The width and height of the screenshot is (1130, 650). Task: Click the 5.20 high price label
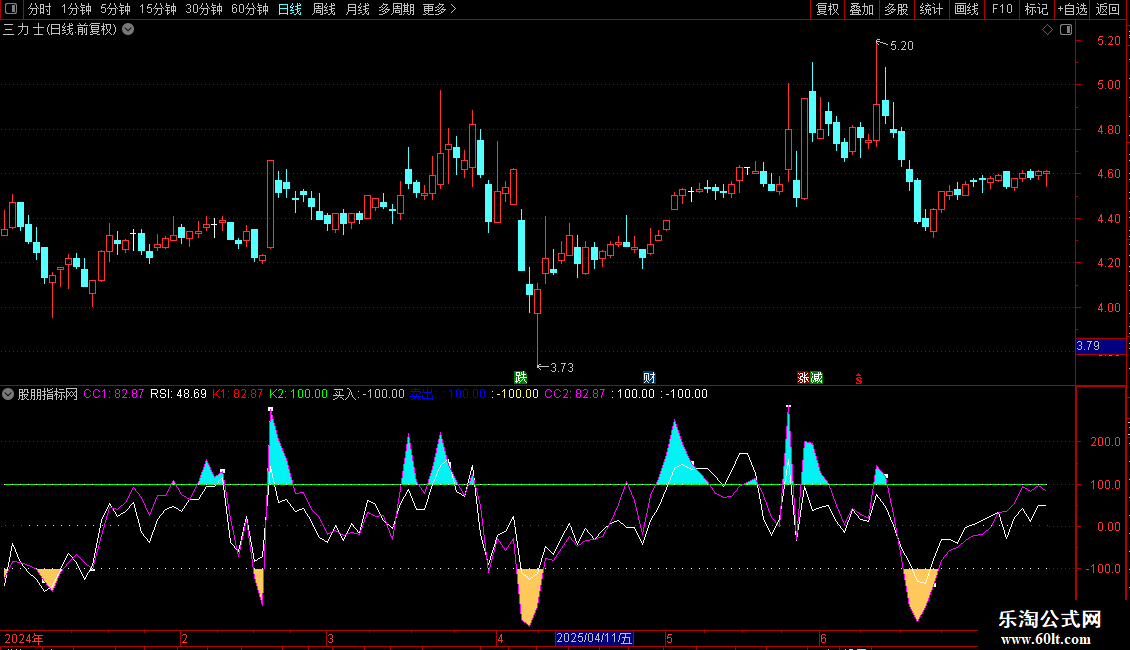pos(902,46)
